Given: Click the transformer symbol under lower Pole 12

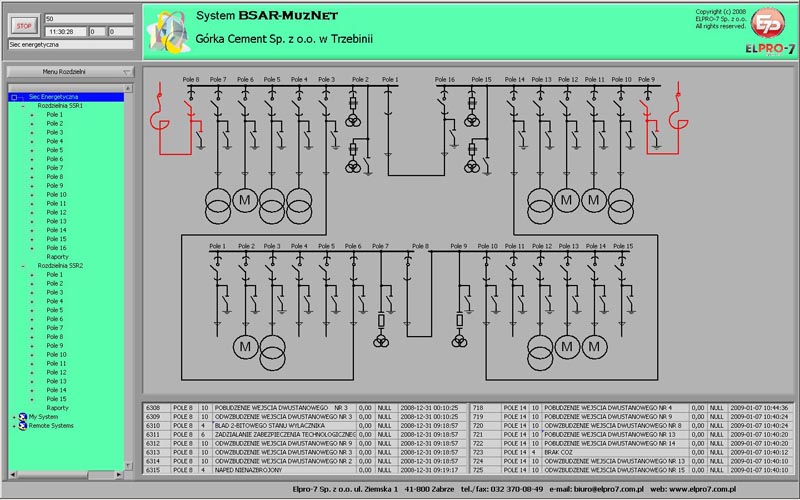Looking at the screenshot, I should [x=540, y=353].
